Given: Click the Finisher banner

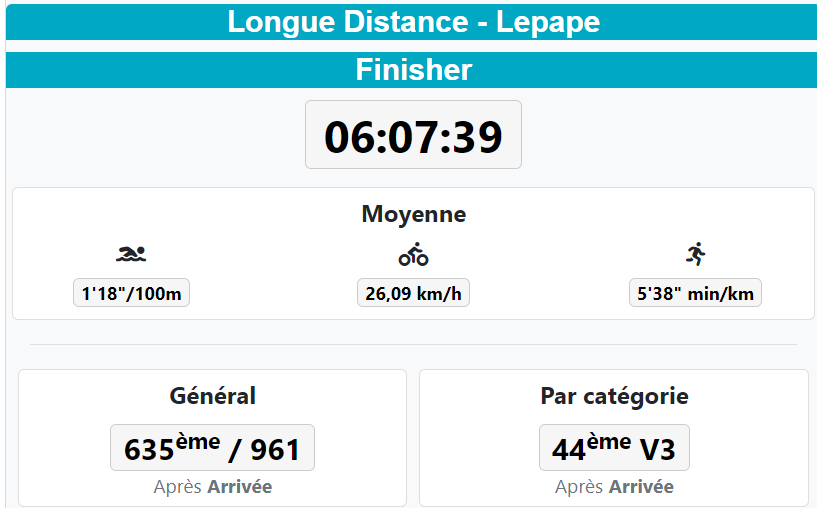Looking at the screenshot, I should click(413, 70).
